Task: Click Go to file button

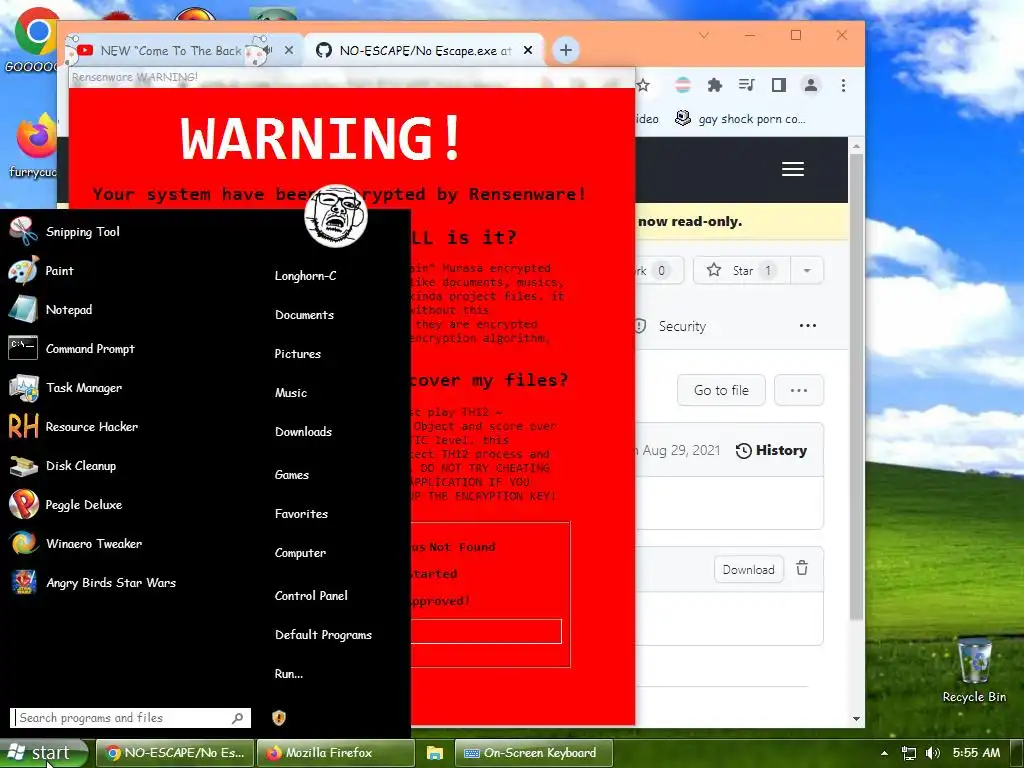Action: (x=721, y=391)
